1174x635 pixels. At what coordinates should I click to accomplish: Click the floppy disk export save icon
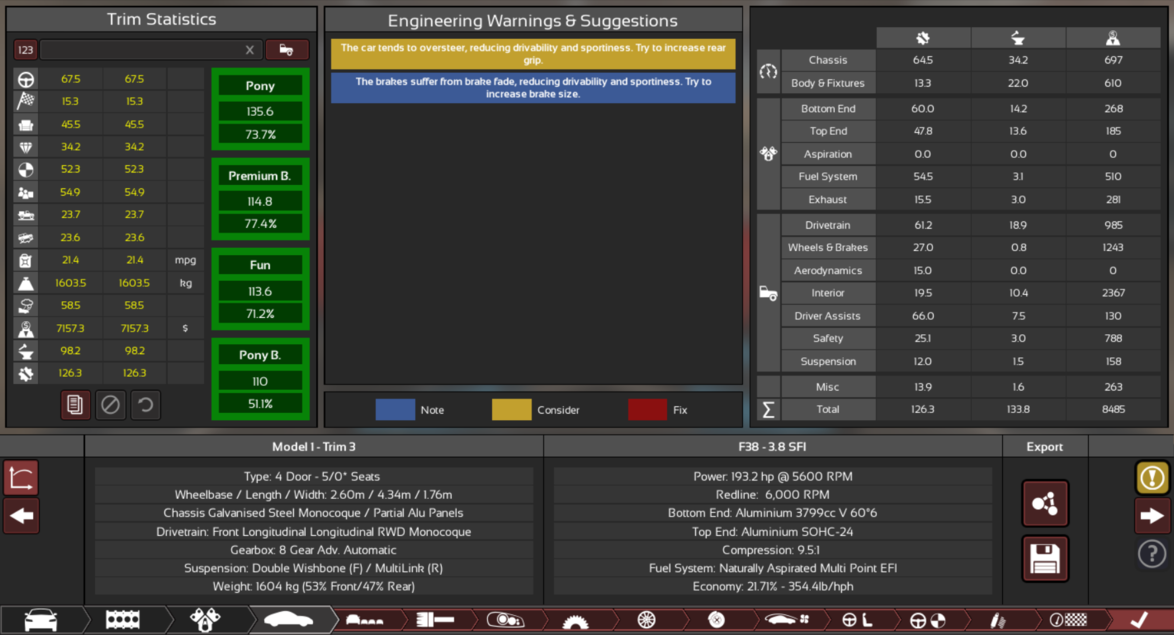point(1045,559)
